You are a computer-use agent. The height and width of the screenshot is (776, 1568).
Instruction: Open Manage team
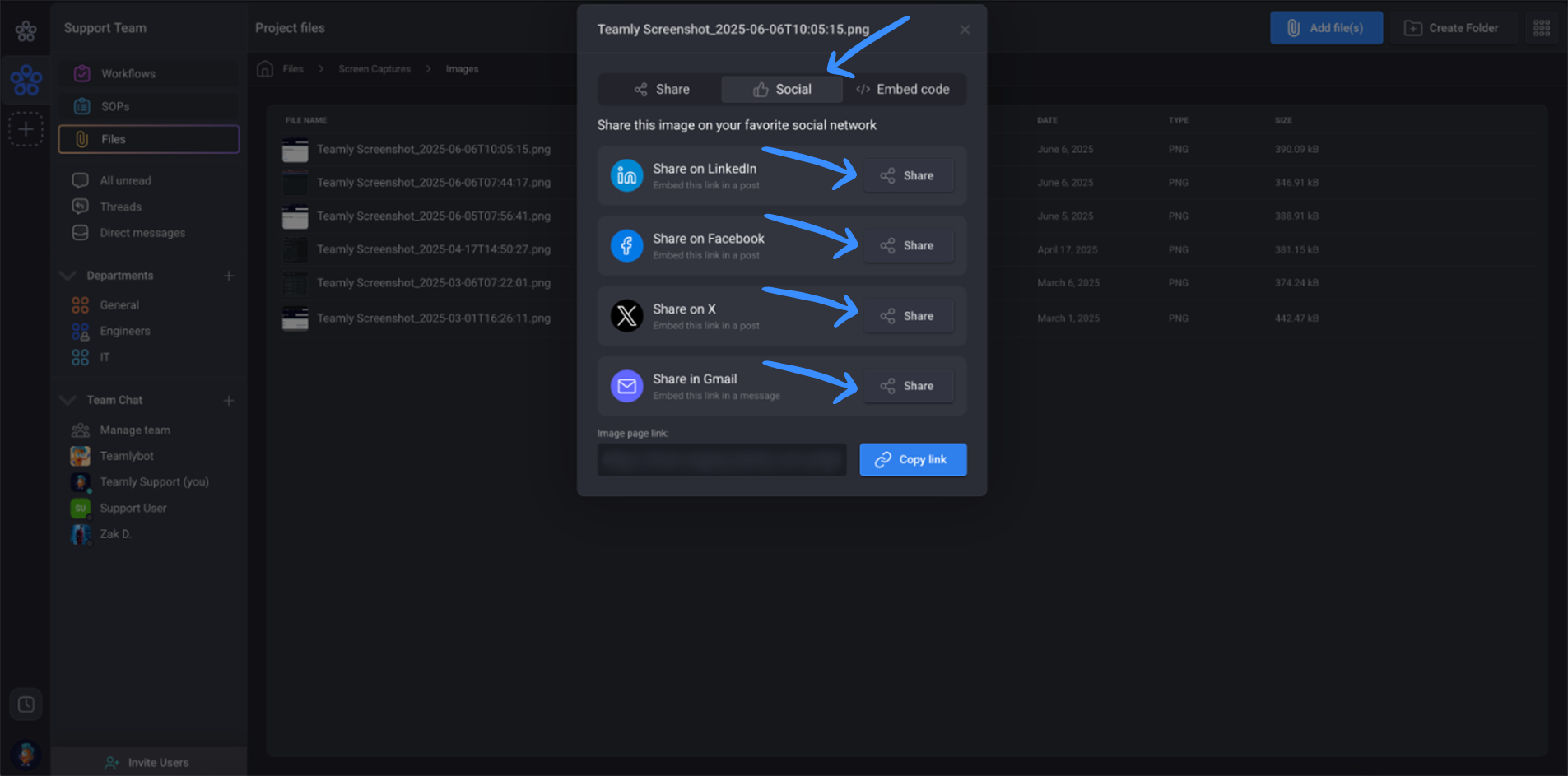135,430
